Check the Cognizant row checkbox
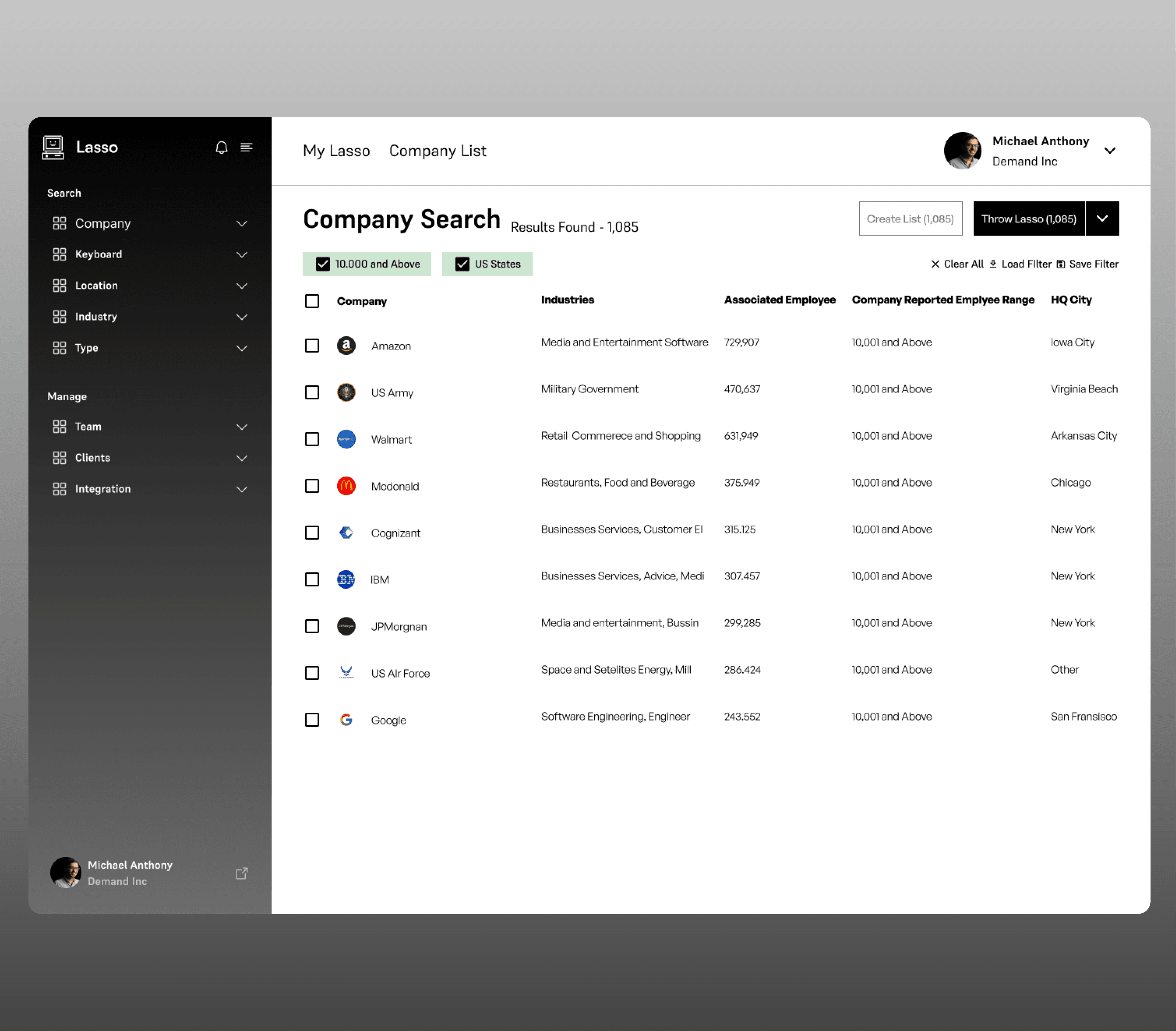Screen dimensions: 1176x1031 pyautogui.click(x=312, y=533)
